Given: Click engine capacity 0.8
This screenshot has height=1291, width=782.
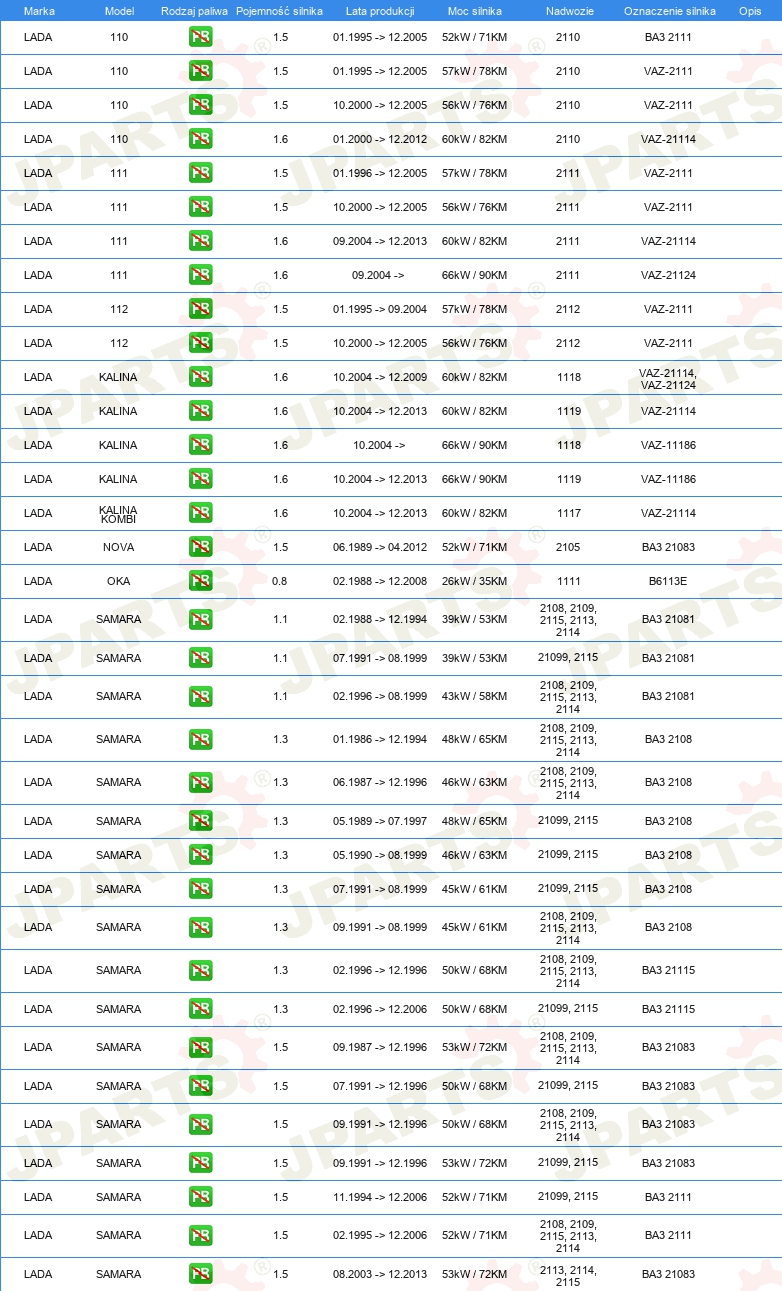Looking at the screenshot, I should 280,582.
